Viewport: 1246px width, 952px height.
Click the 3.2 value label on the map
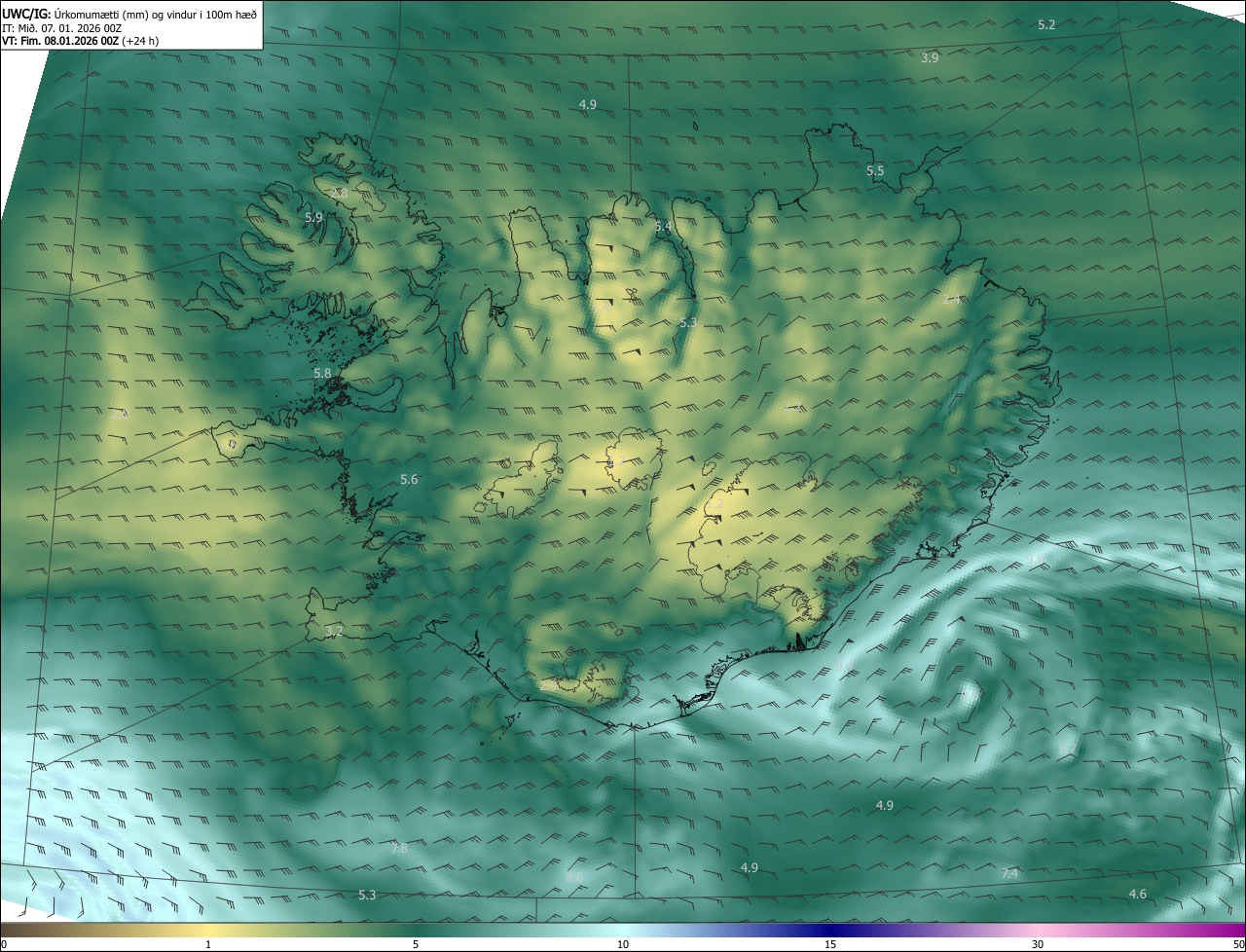[x=334, y=632]
